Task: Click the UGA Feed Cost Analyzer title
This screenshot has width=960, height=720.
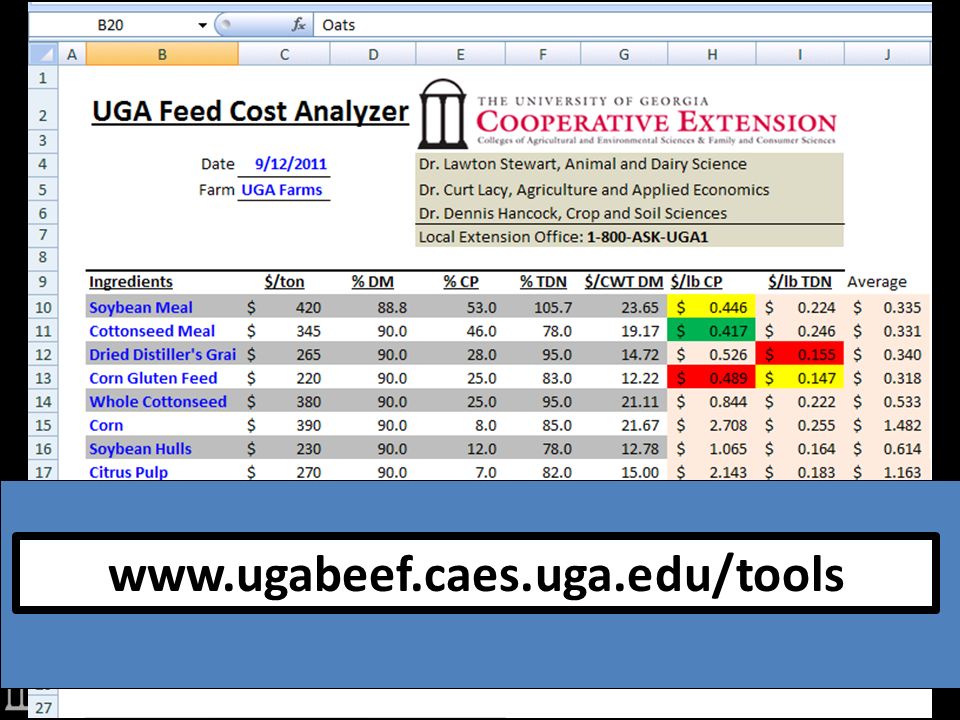Action: point(250,111)
